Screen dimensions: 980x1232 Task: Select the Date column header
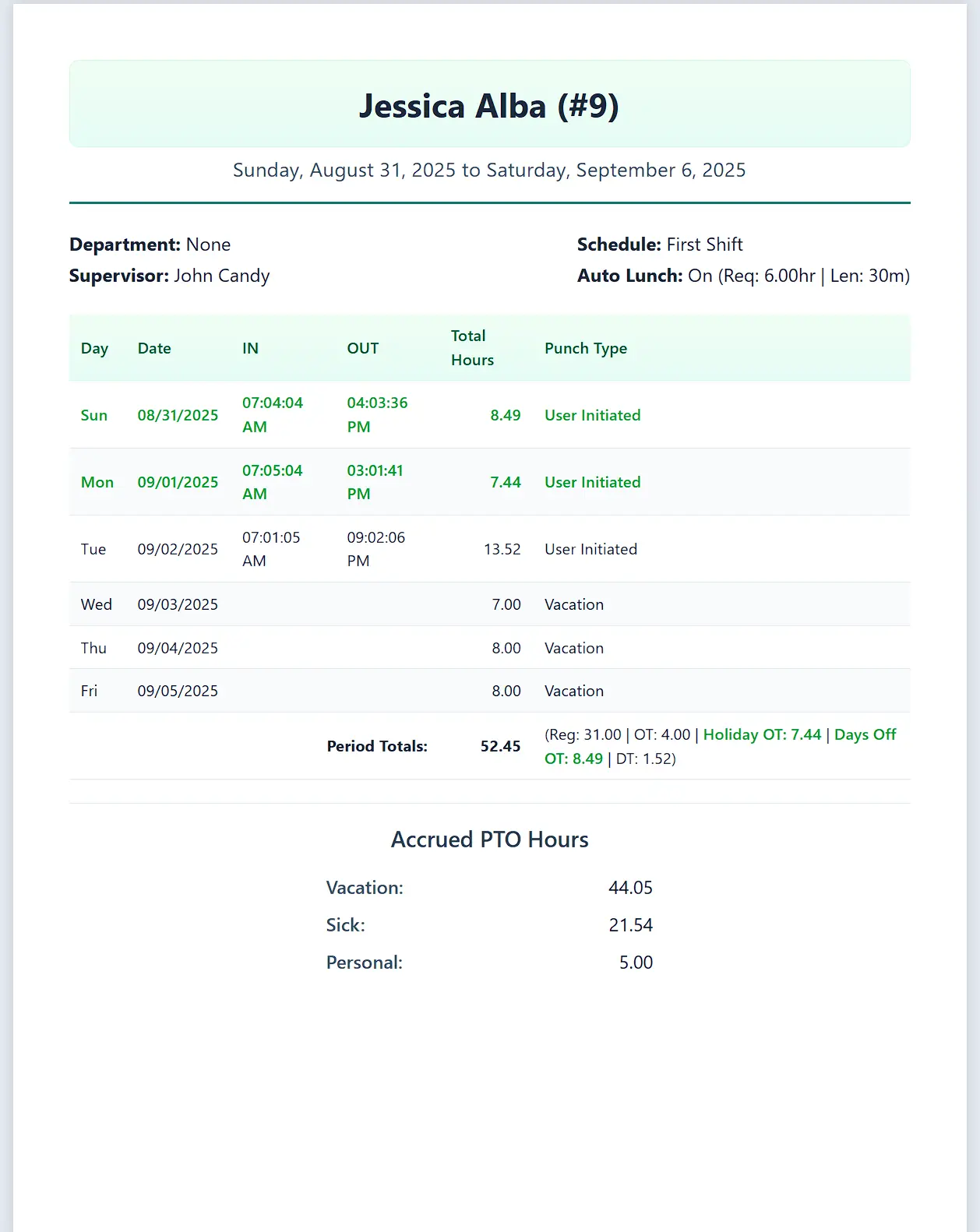pyautogui.click(x=154, y=348)
